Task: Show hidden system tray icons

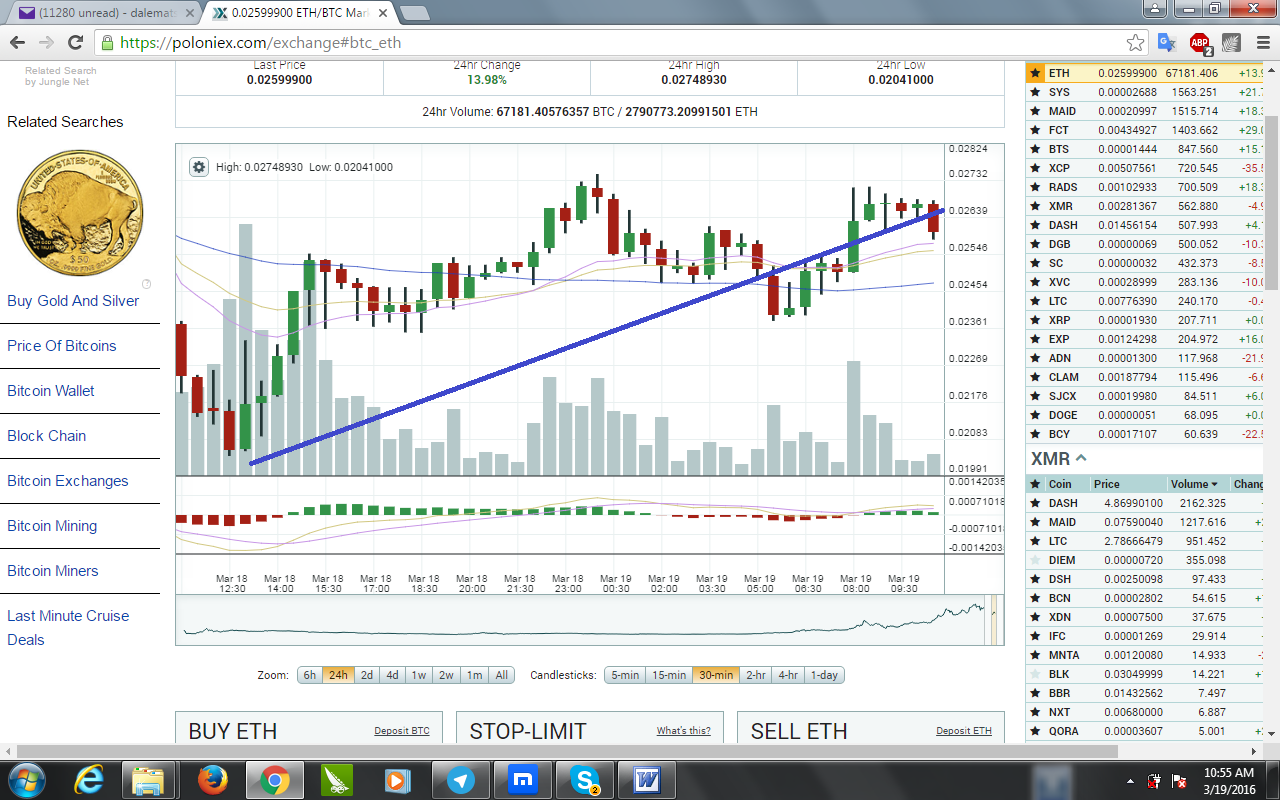Action: (1131, 780)
